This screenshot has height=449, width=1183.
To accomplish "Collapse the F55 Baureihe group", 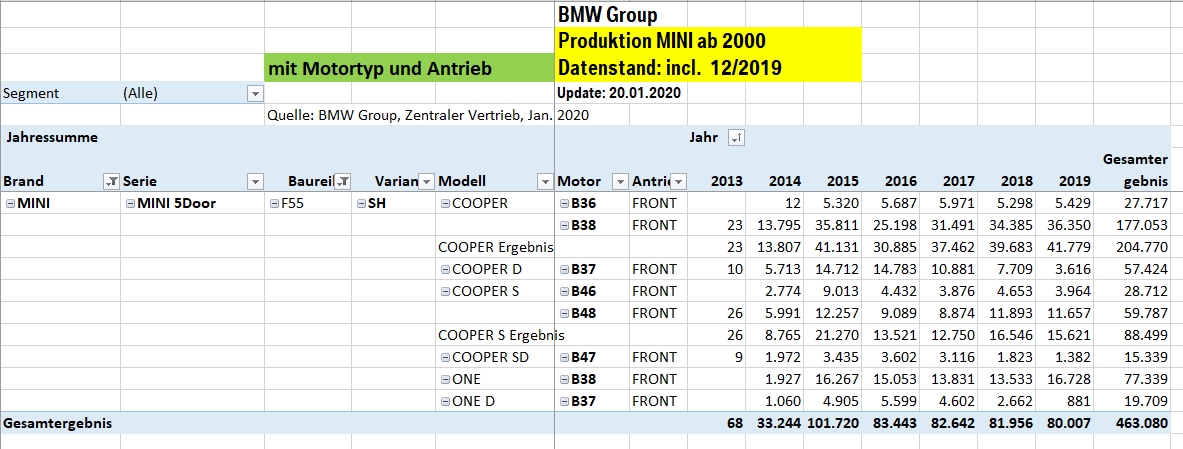I will (275, 204).
